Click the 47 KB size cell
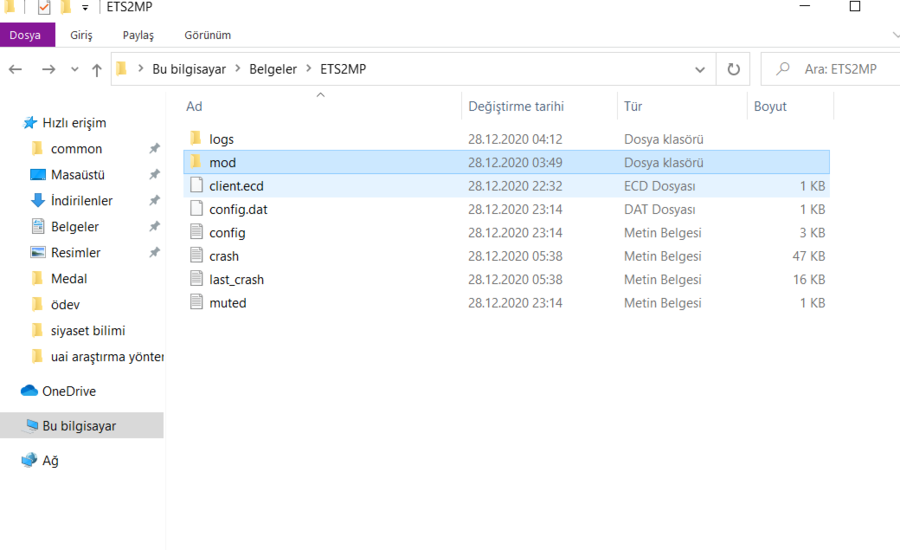This screenshot has width=900, height=550. (x=808, y=256)
